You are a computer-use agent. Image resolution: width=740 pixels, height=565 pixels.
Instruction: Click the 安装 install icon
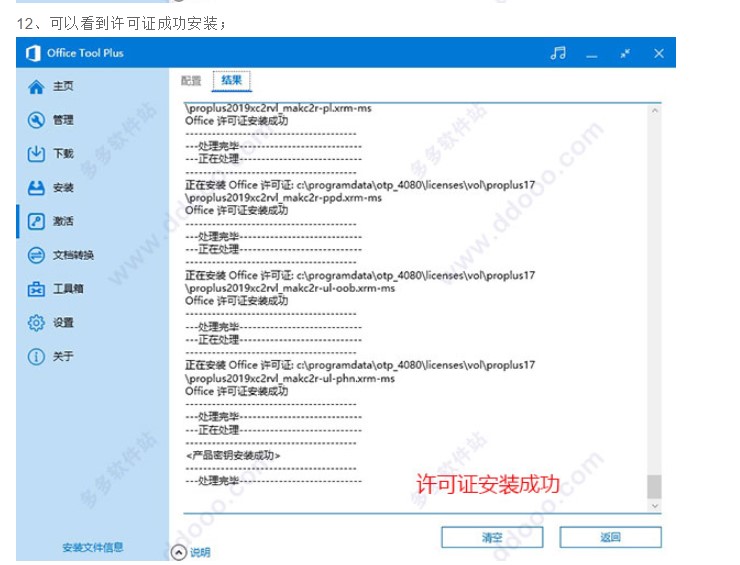click(36, 188)
